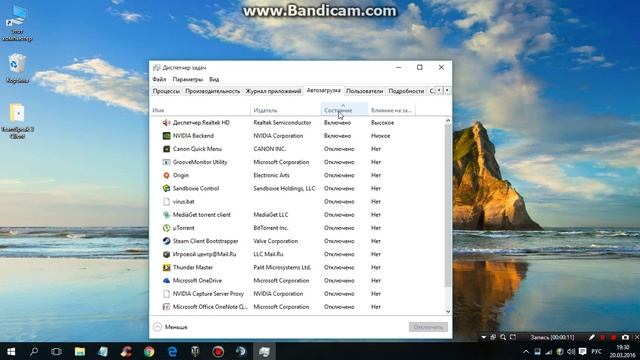Click the Task Manager taskbar icon
This screenshot has height=360, width=640.
pos(264,351)
